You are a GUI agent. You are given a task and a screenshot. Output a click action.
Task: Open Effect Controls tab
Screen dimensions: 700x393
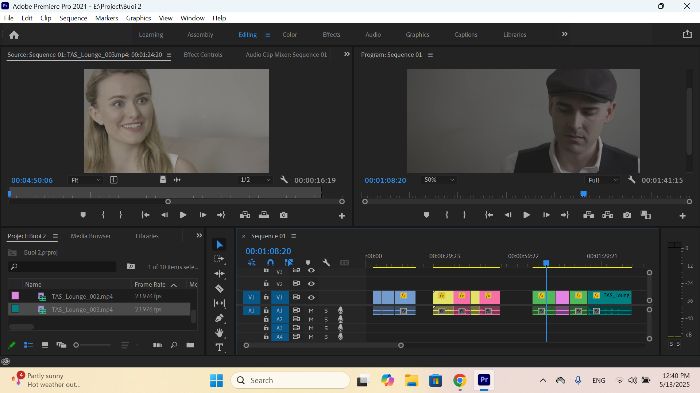click(x=203, y=54)
